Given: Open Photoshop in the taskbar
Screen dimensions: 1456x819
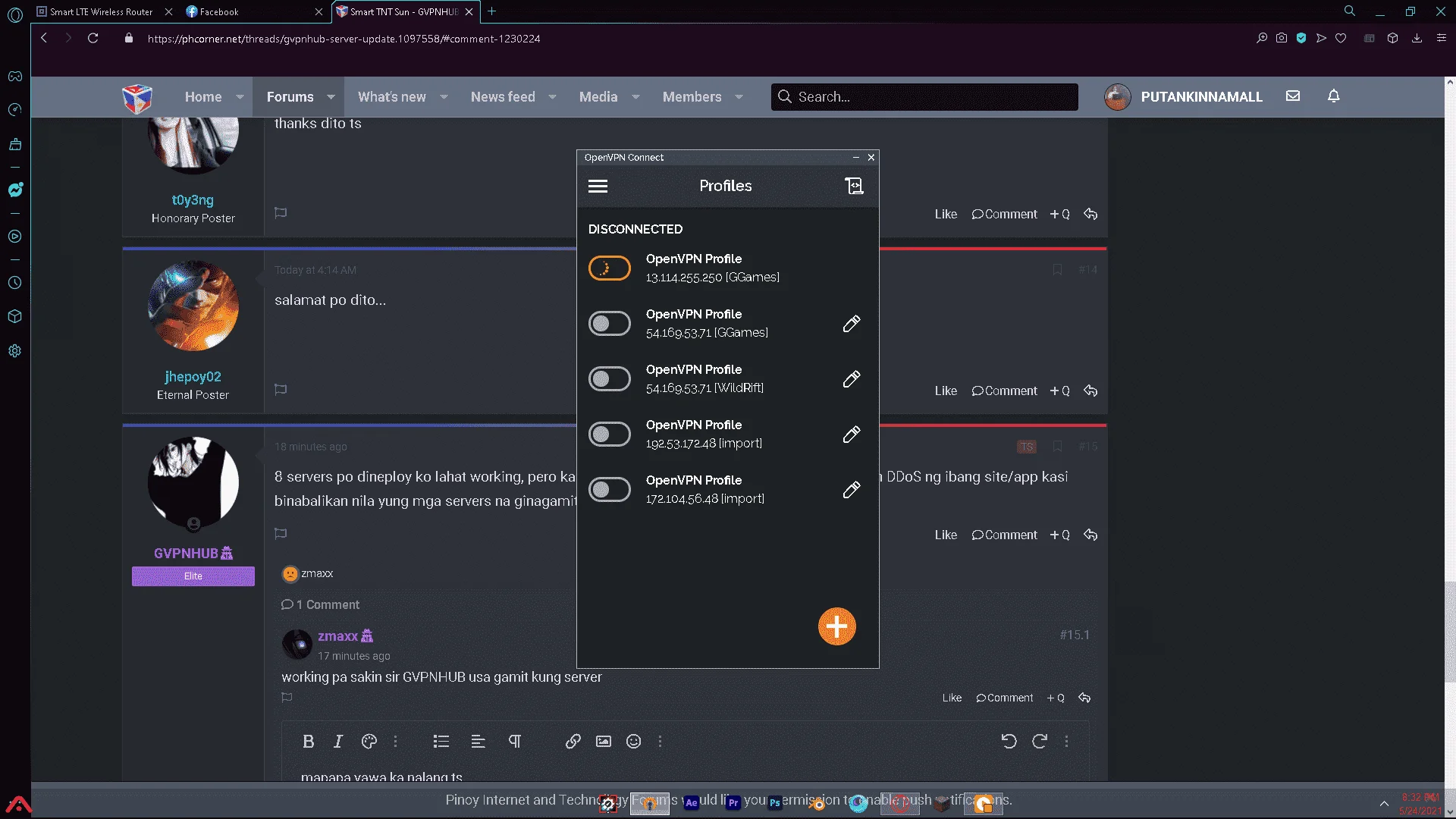Looking at the screenshot, I should pos(774,803).
